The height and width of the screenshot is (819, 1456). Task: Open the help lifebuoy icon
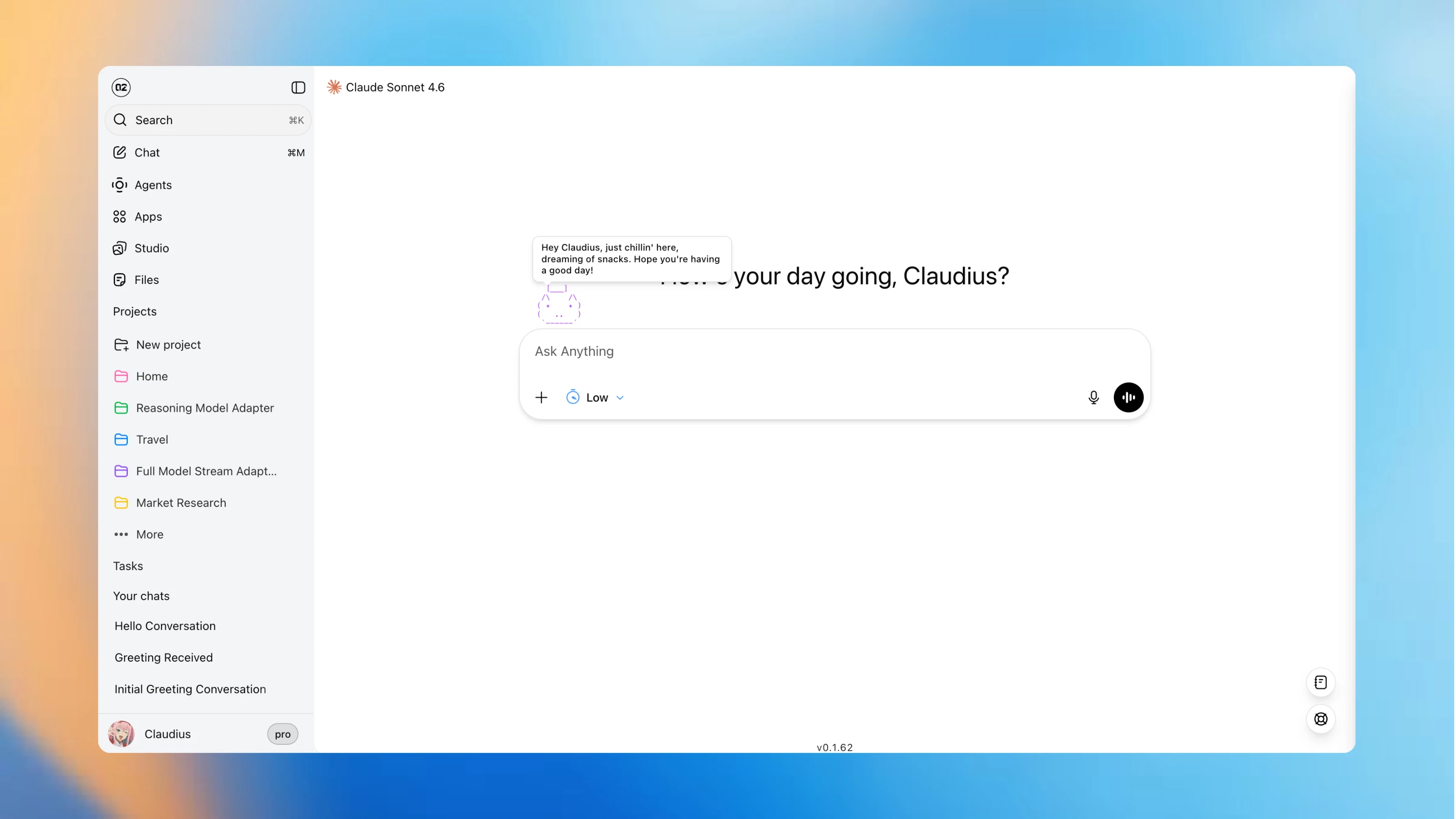tap(1320, 719)
